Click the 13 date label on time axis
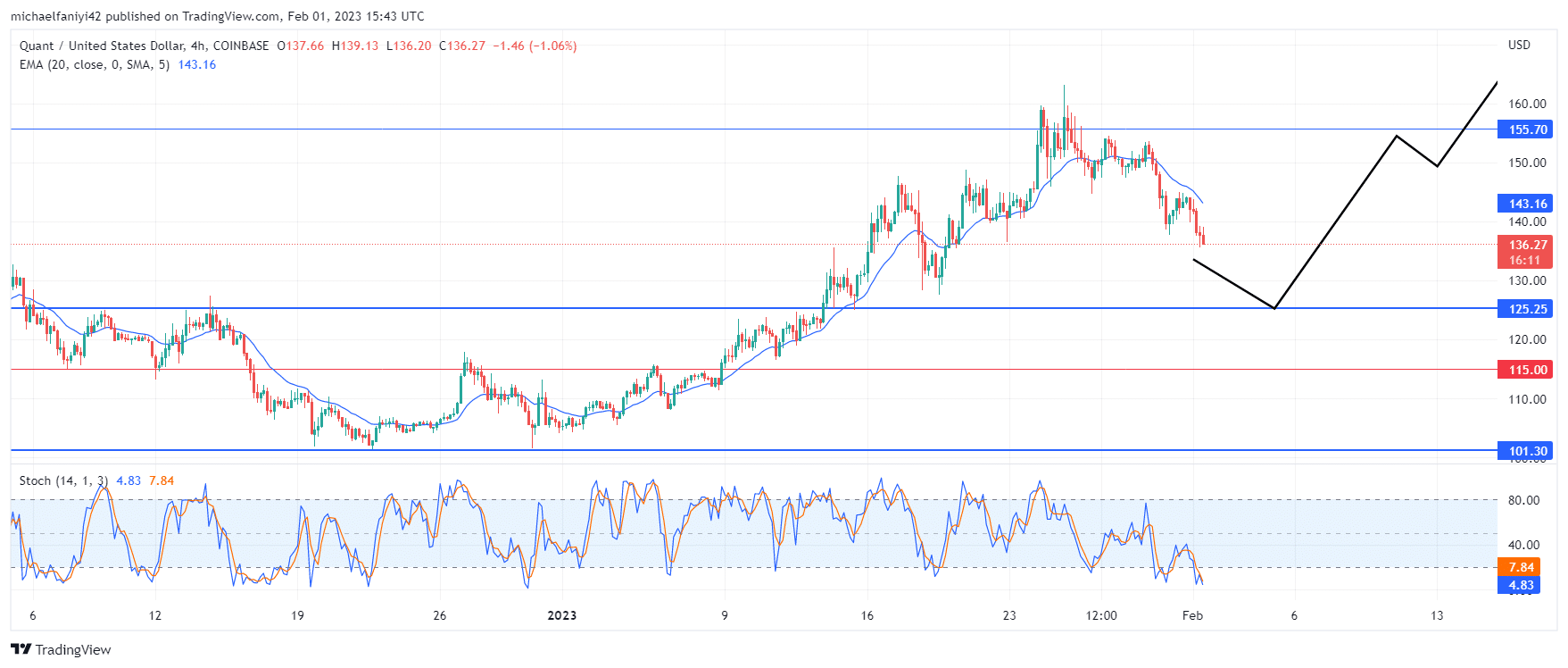 click(x=1437, y=615)
